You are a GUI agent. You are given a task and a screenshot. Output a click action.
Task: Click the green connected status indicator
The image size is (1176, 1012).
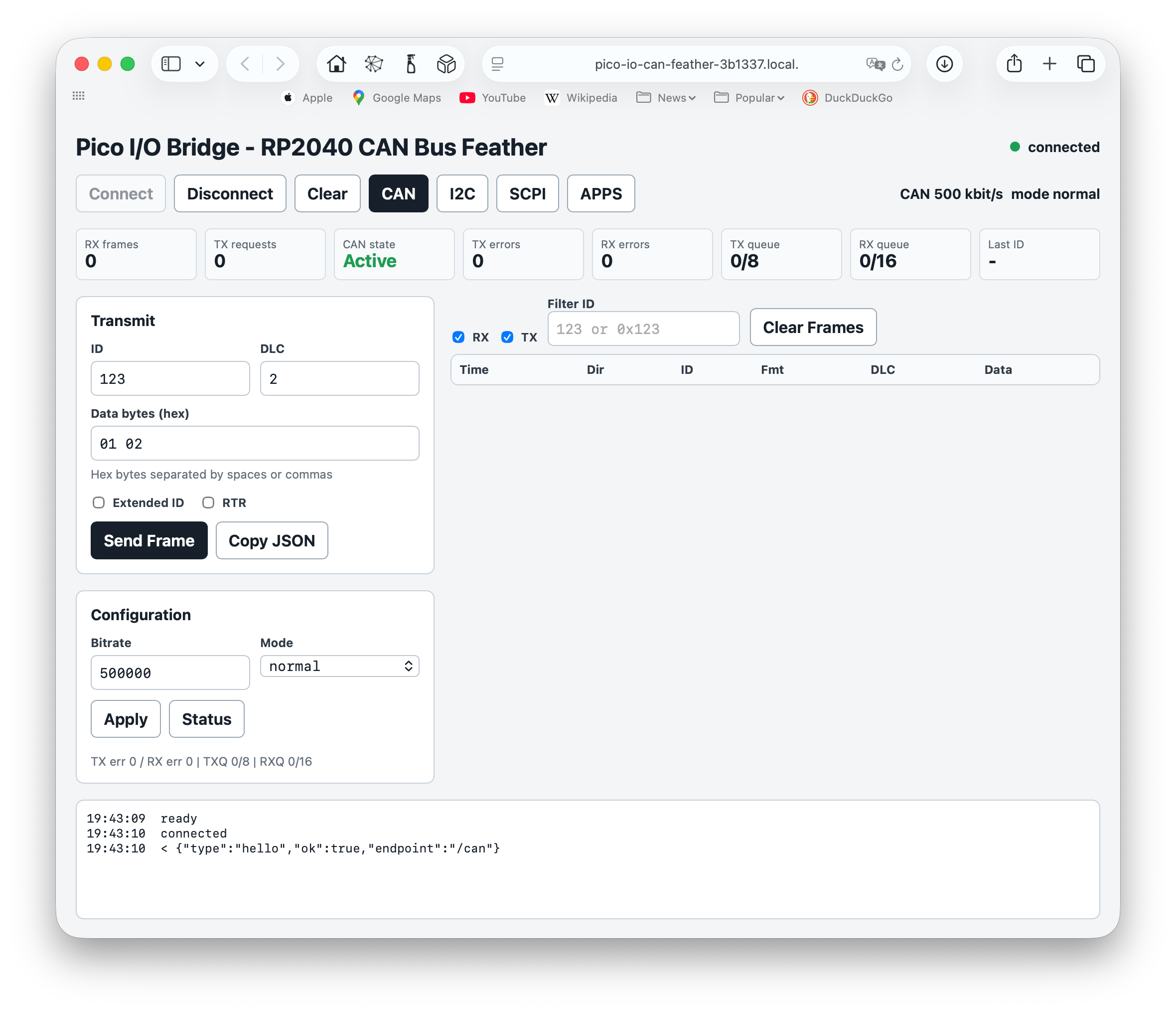(x=1016, y=147)
